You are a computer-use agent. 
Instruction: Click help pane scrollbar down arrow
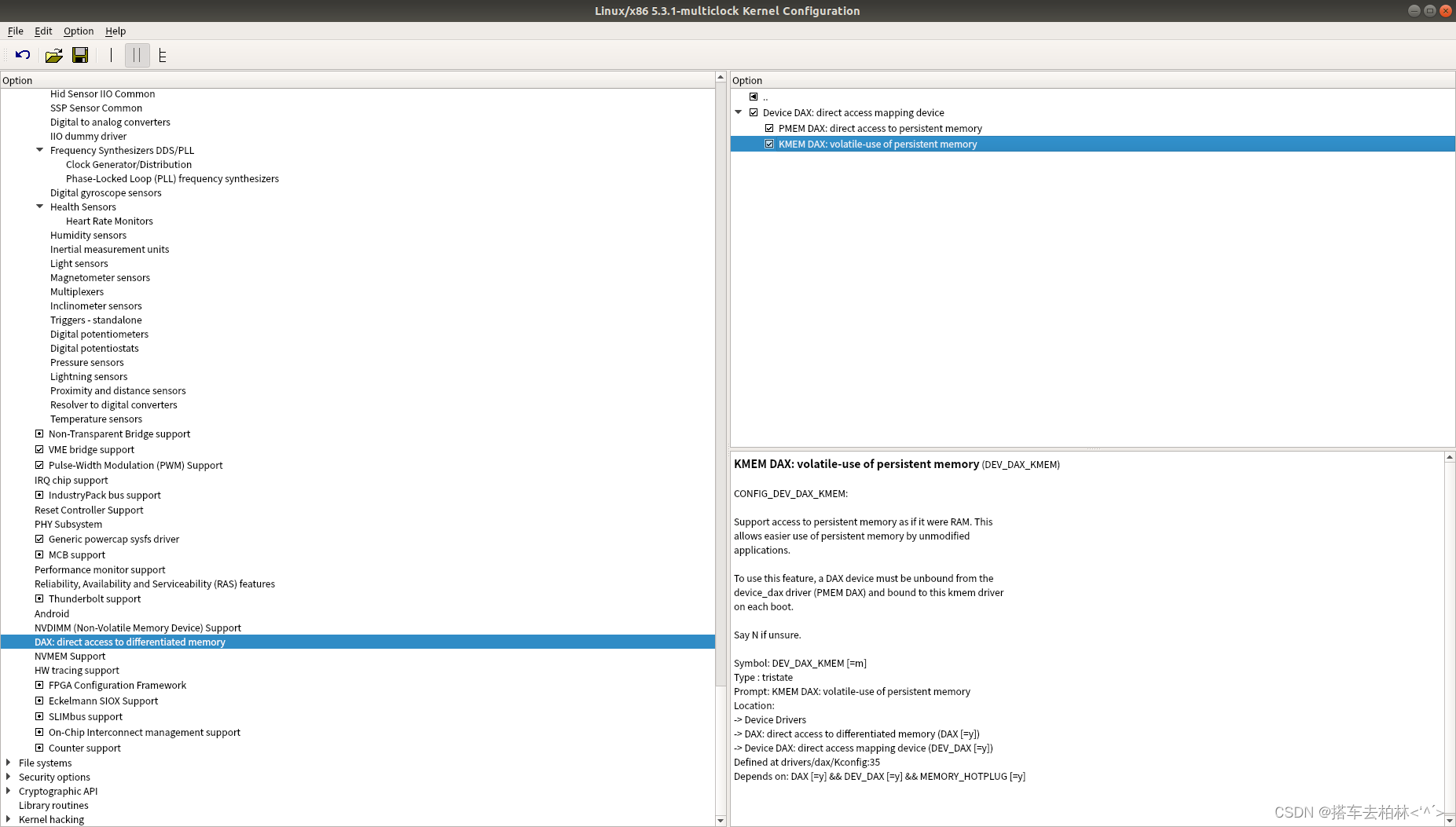pyautogui.click(x=1450, y=821)
